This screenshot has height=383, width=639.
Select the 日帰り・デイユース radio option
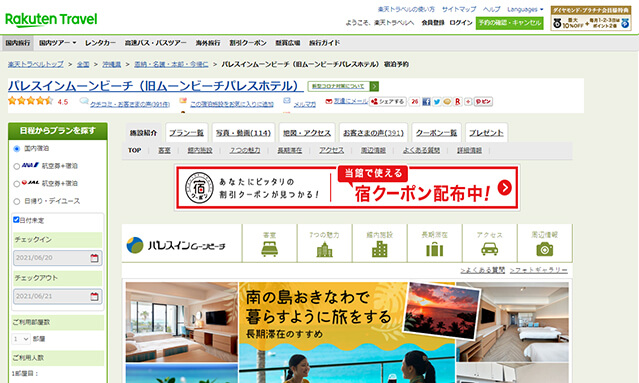[x=17, y=201]
